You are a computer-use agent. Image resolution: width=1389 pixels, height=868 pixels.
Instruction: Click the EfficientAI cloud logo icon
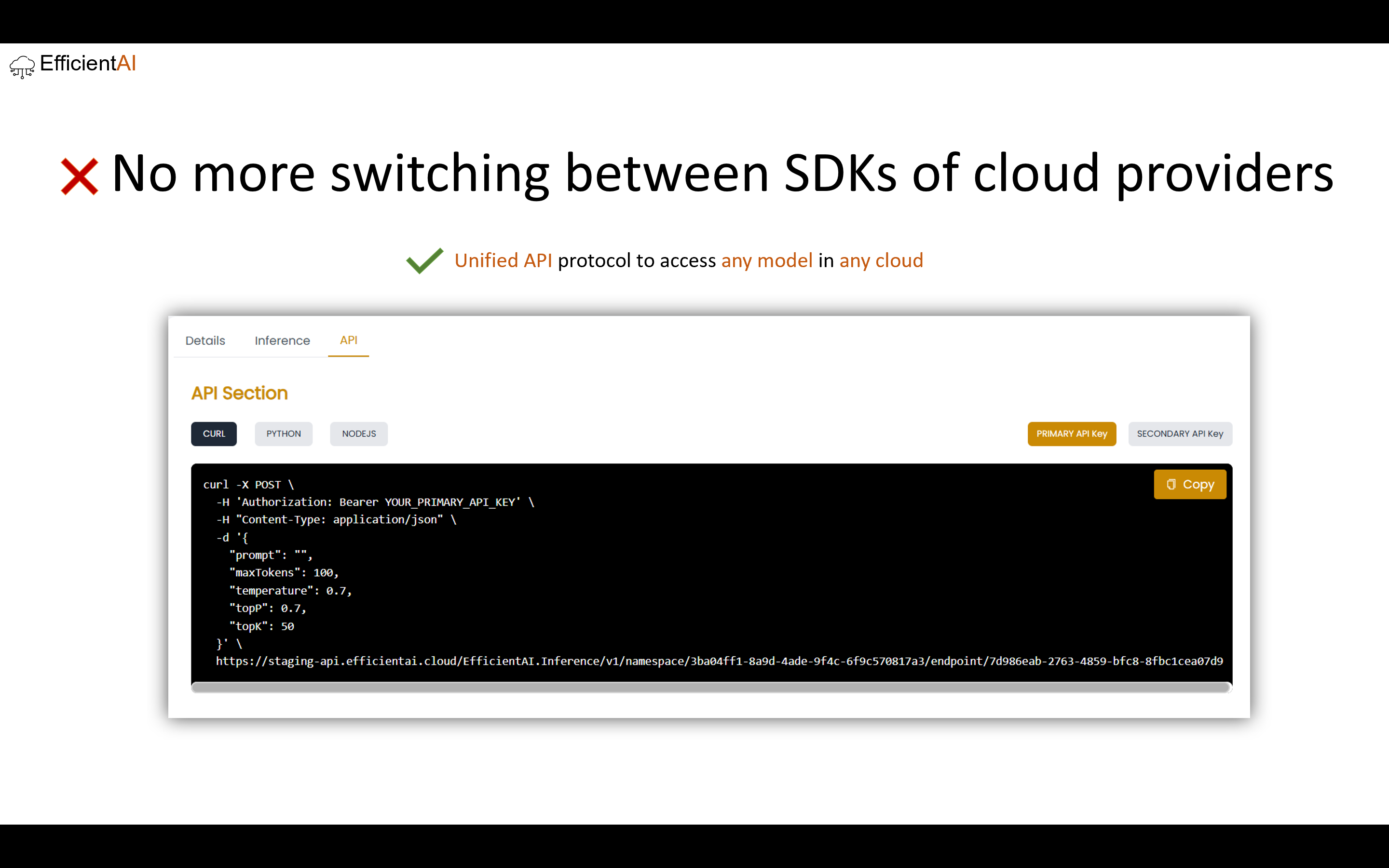(22, 67)
